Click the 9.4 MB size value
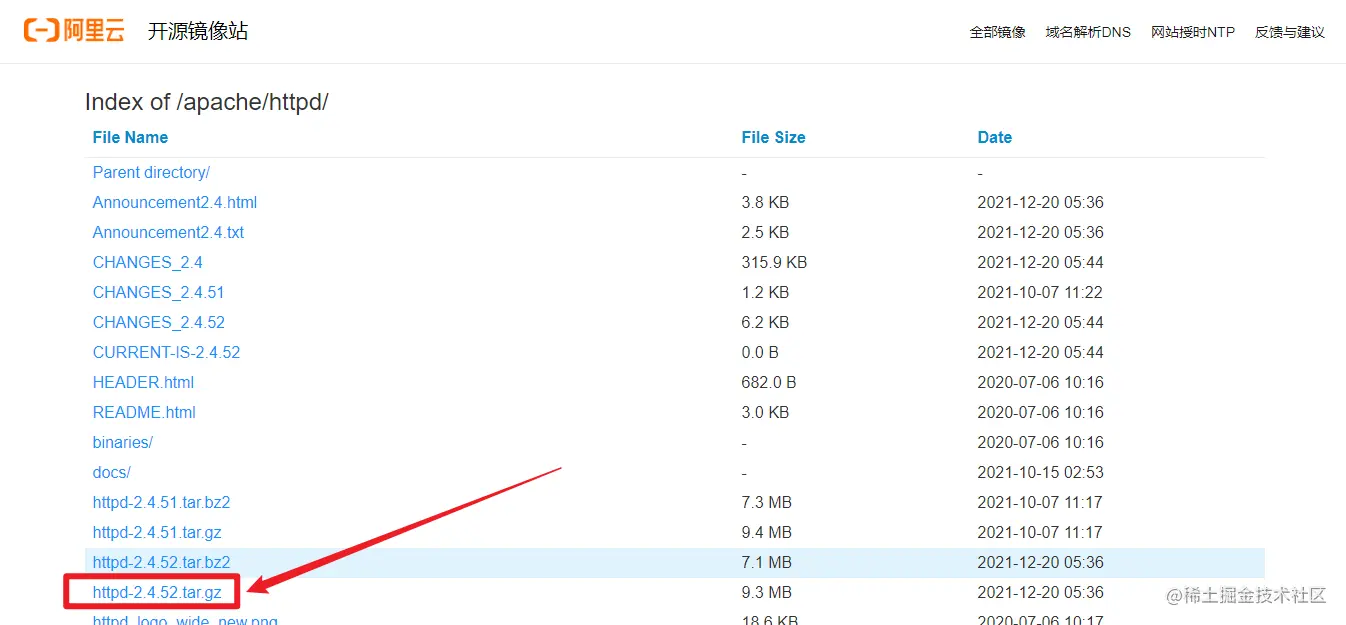Image resolution: width=1346 pixels, height=625 pixels. coord(766,532)
